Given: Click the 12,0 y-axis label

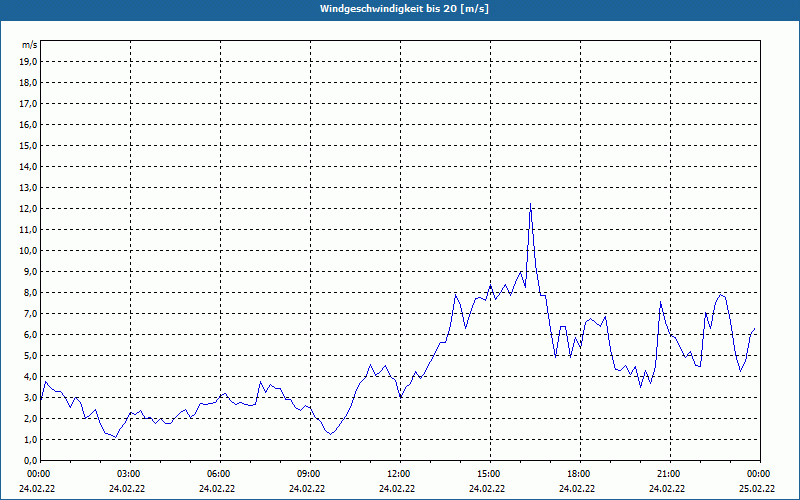Looking at the screenshot, I should [x=28, y=209].
